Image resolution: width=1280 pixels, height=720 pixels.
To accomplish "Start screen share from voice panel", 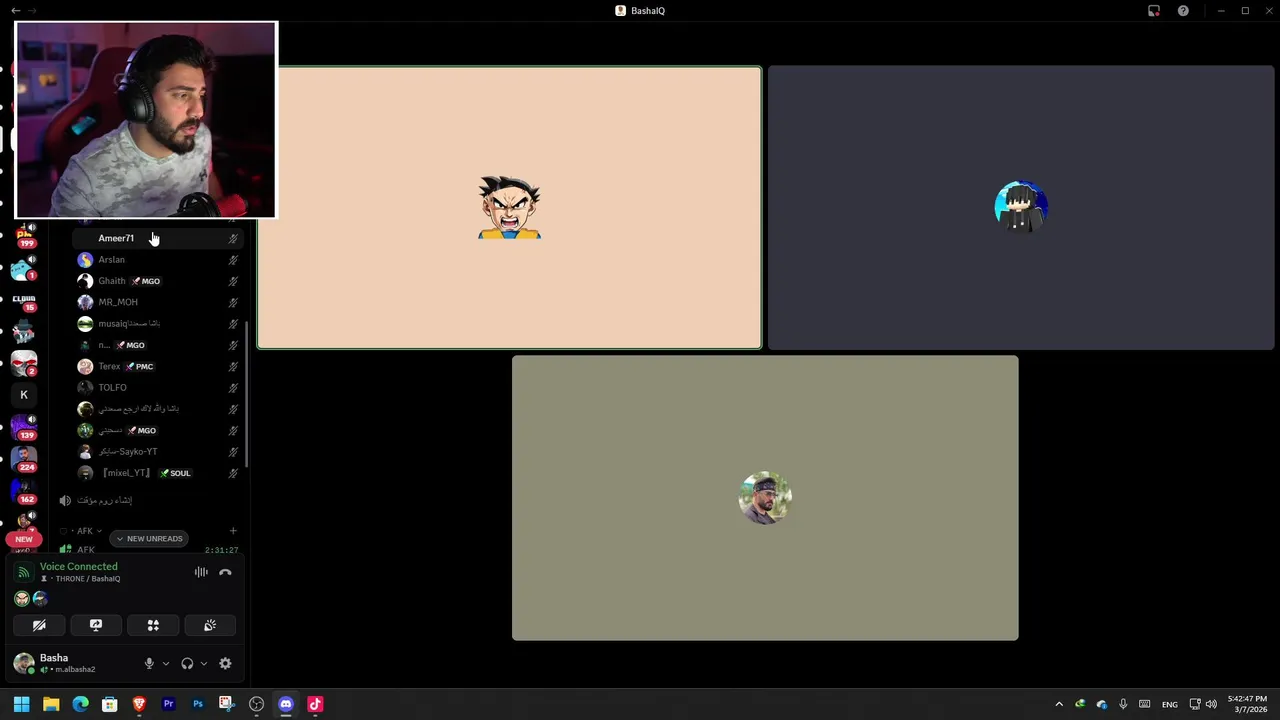I will click(x=96, y=625).
